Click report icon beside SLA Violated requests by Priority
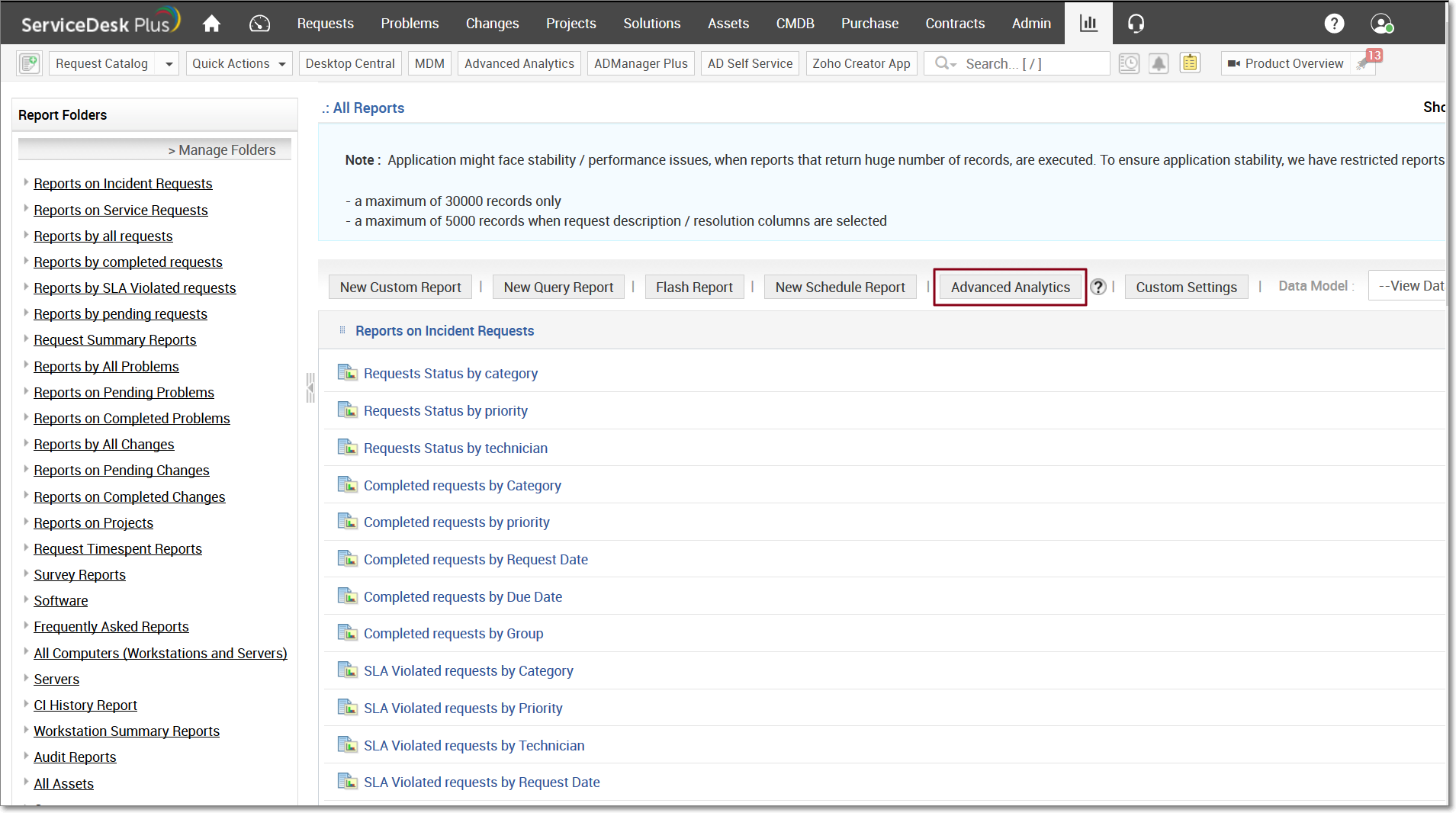The width and height of the screenshot is (1456, 813). (348, 707)
